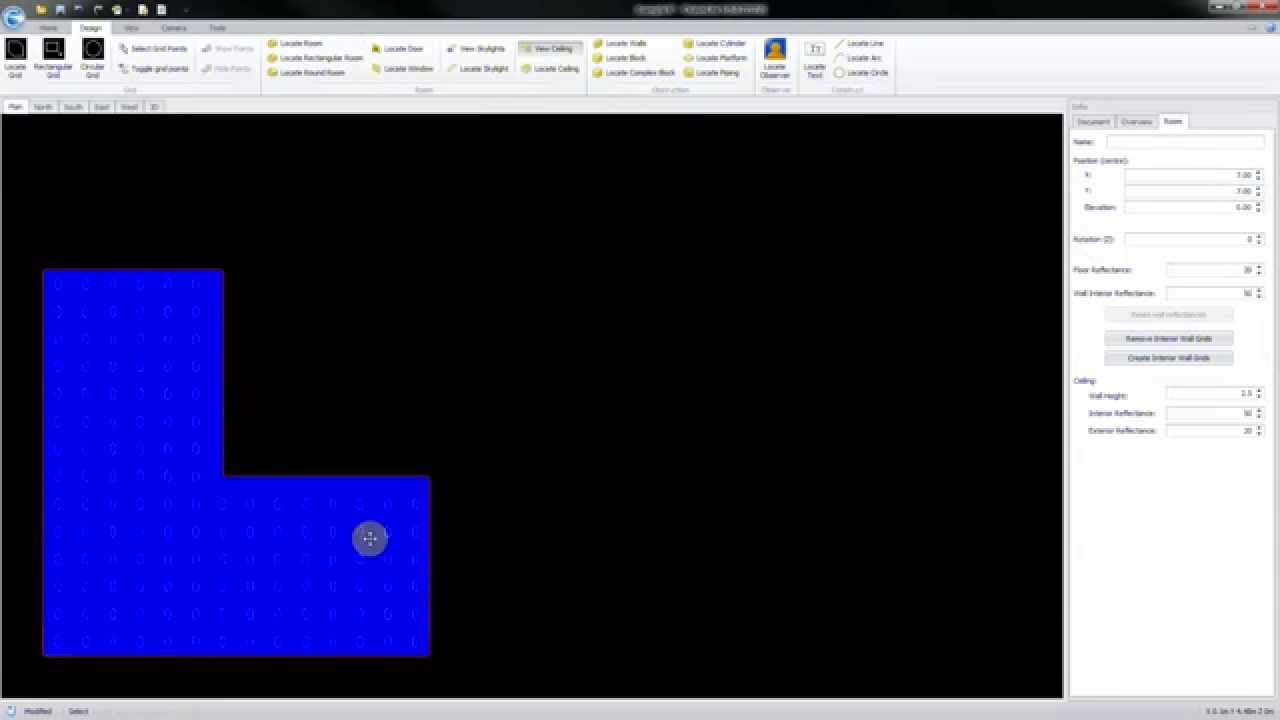The width and height of the screenshot is (1280, 720).
Task: Switch to the South view tab
Action: tap(73, 107)
